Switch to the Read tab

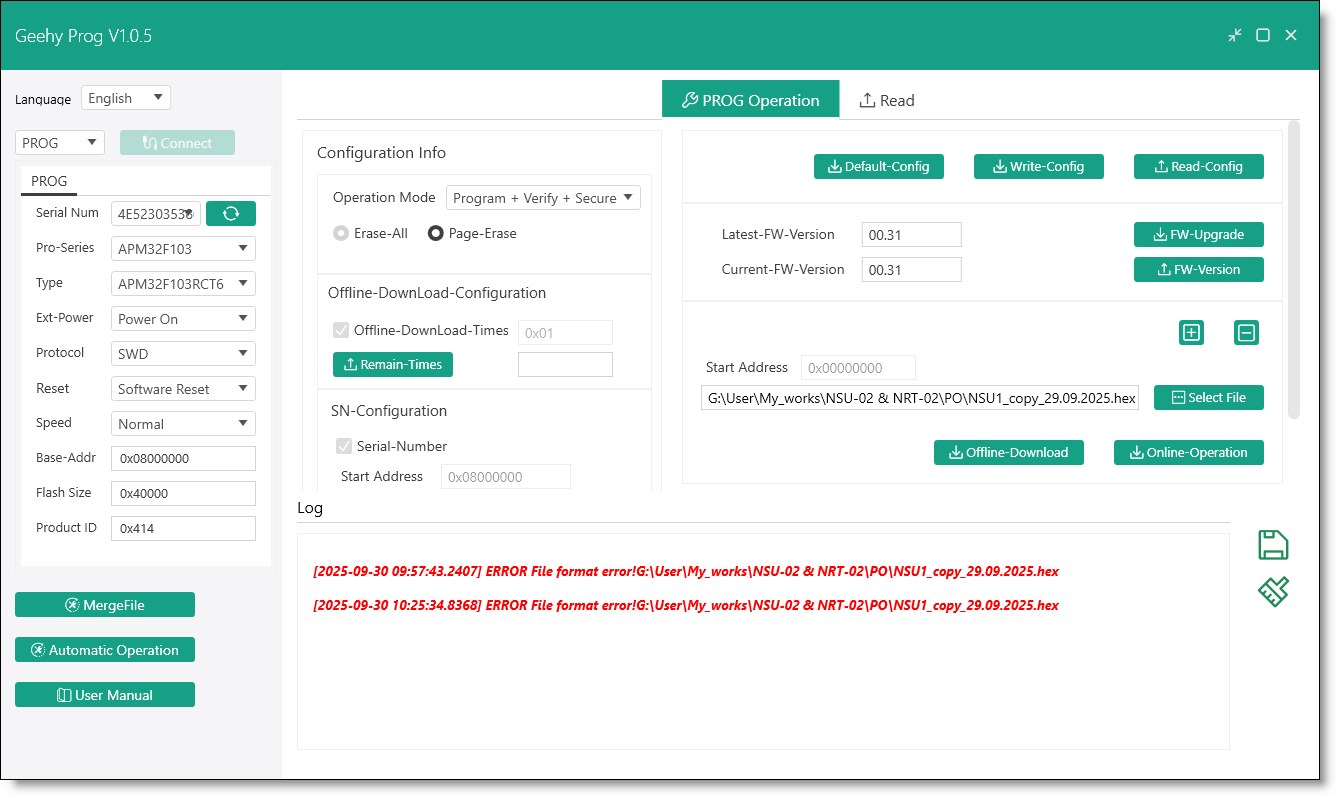(887, 100)
